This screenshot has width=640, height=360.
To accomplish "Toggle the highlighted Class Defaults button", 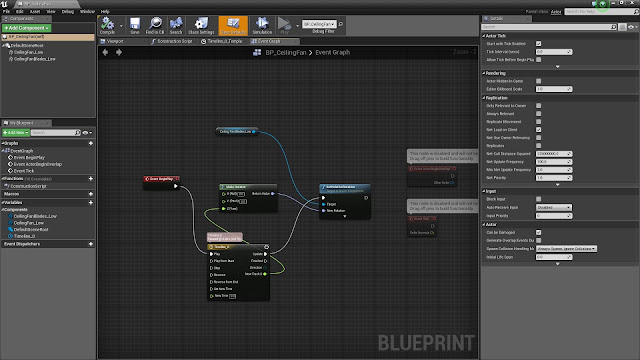I will pos(233,25).
